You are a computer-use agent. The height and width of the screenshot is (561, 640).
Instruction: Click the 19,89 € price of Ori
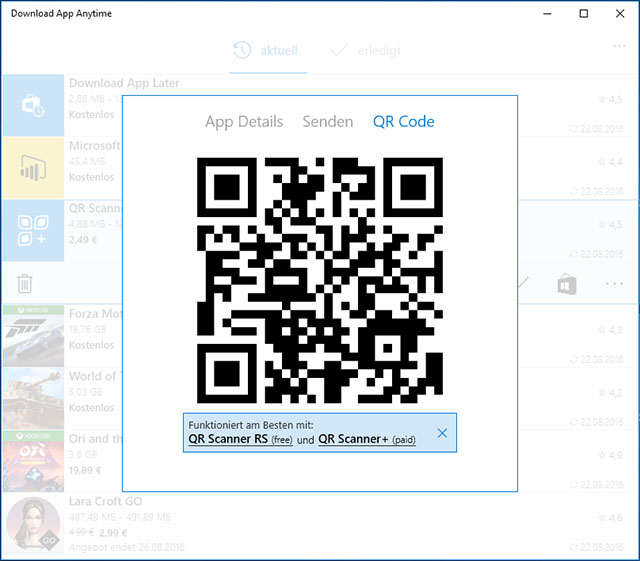pos(85,470)
